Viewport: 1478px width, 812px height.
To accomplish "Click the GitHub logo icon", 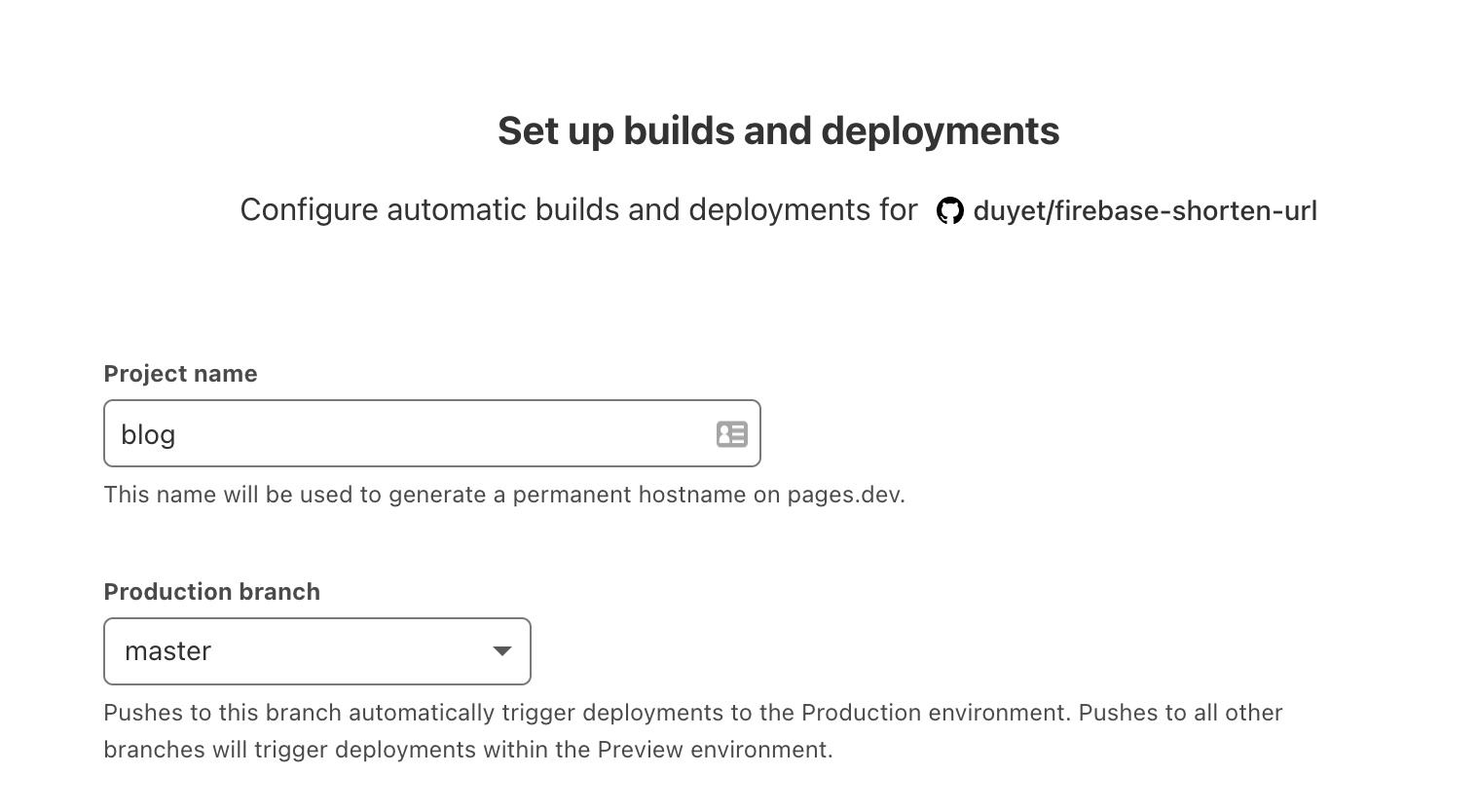I will [949, 210].
